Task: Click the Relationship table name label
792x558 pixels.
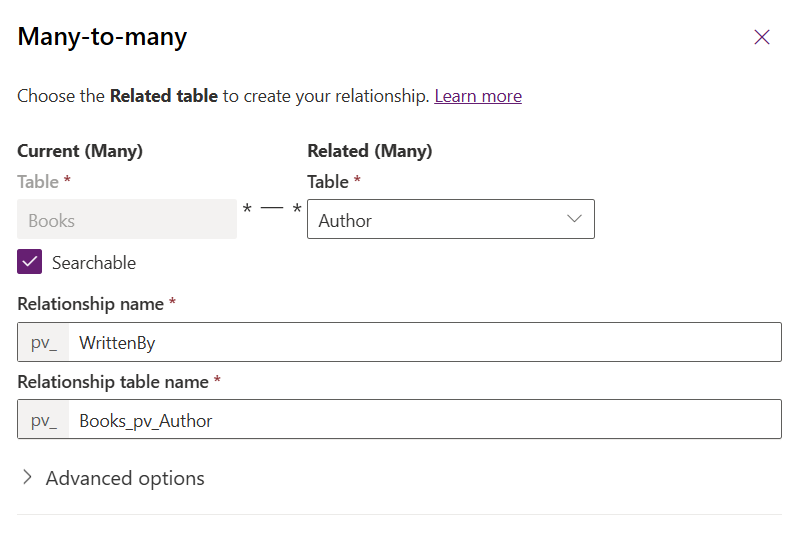Action: tap(113, 382)
